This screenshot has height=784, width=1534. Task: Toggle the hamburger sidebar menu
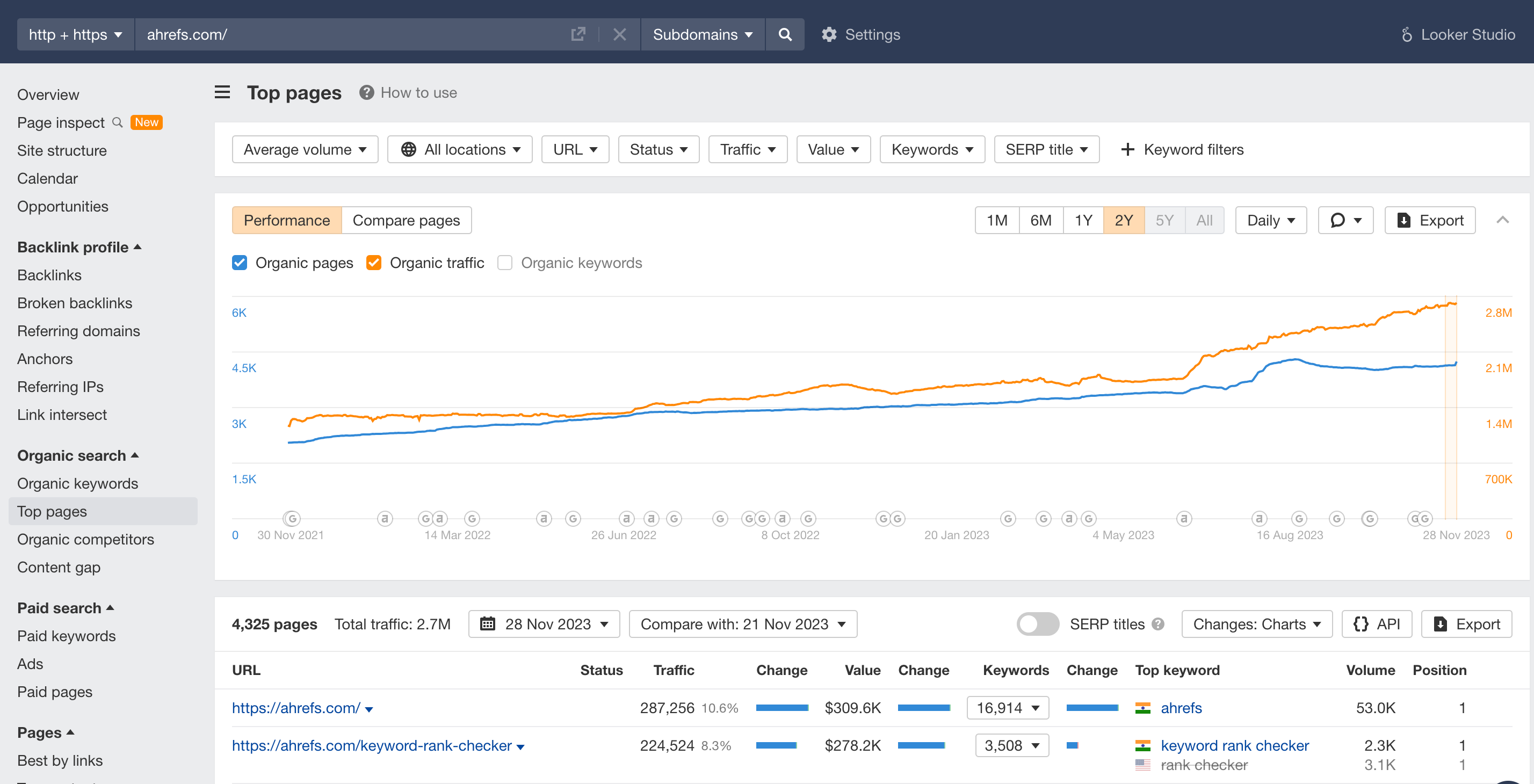point(222,92)
